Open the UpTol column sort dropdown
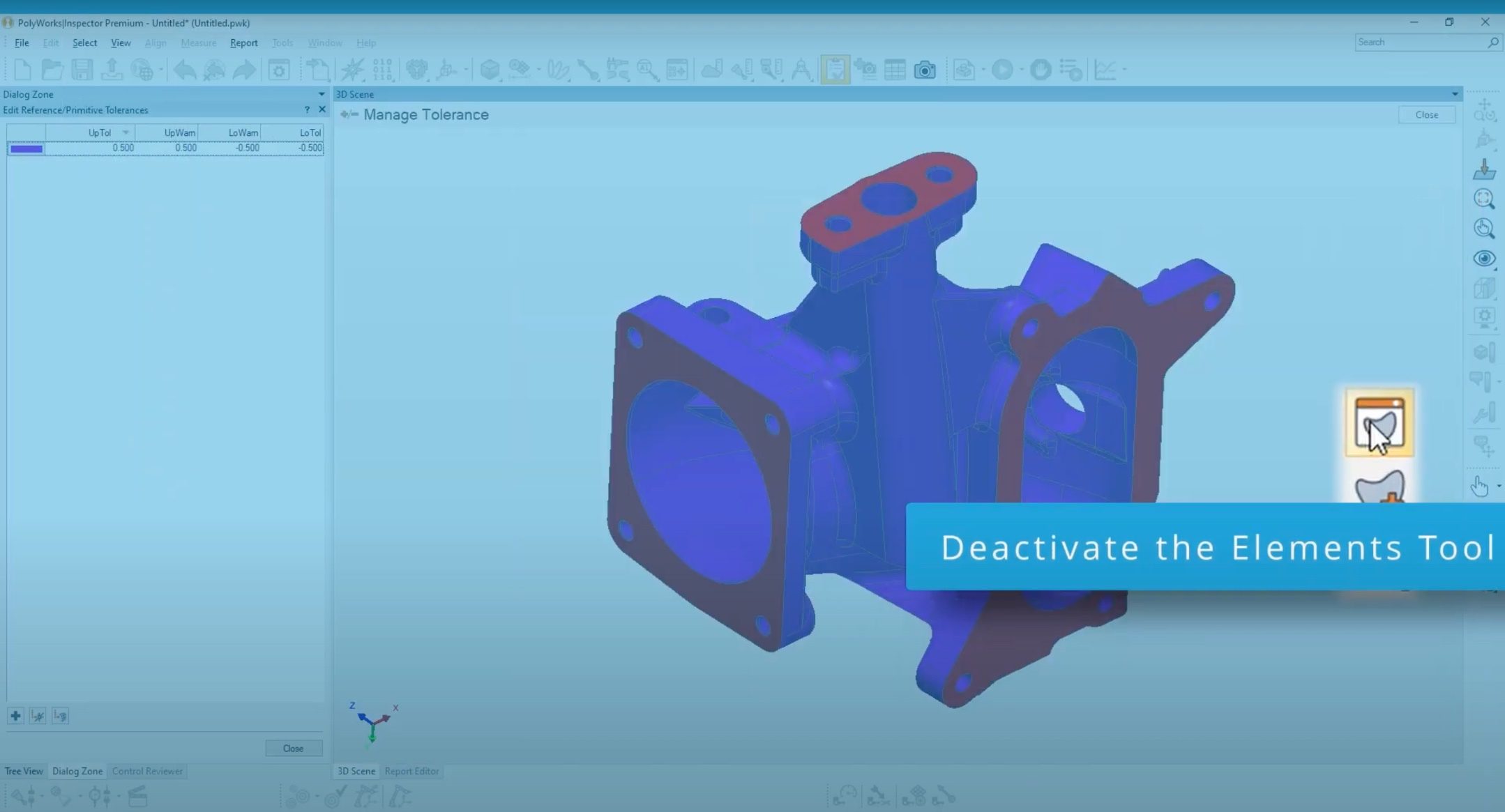Image resolution: width=1505 pixels, height=812 pixels. click(x=126, y=132)
